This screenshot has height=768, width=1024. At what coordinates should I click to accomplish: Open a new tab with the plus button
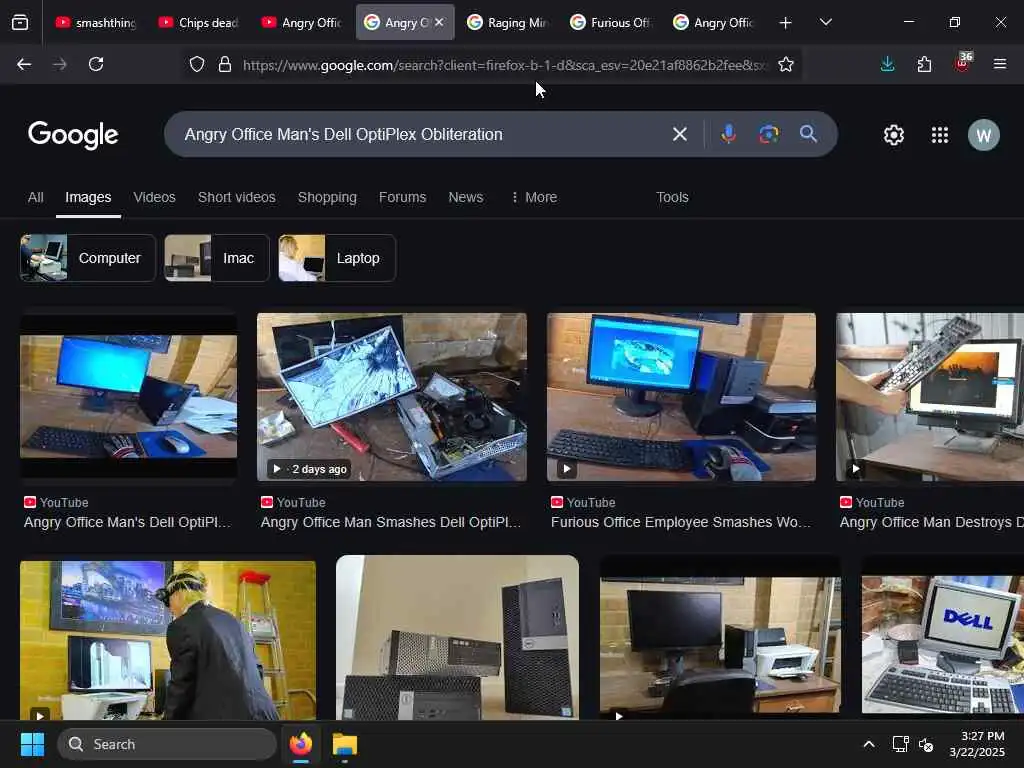[x=786, y=23]
